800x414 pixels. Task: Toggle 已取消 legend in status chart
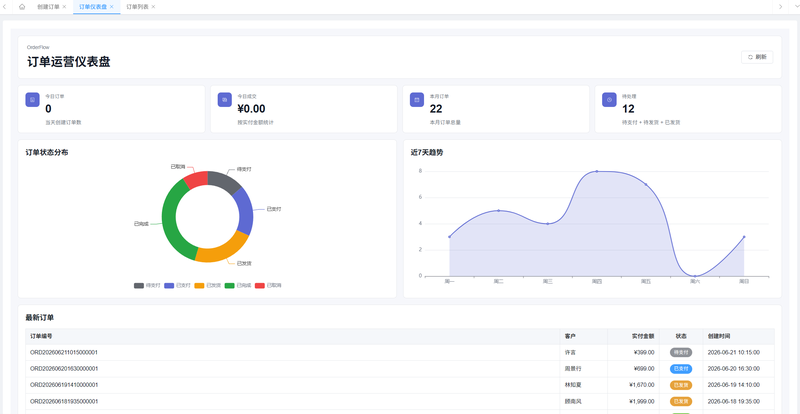[268, 285]
